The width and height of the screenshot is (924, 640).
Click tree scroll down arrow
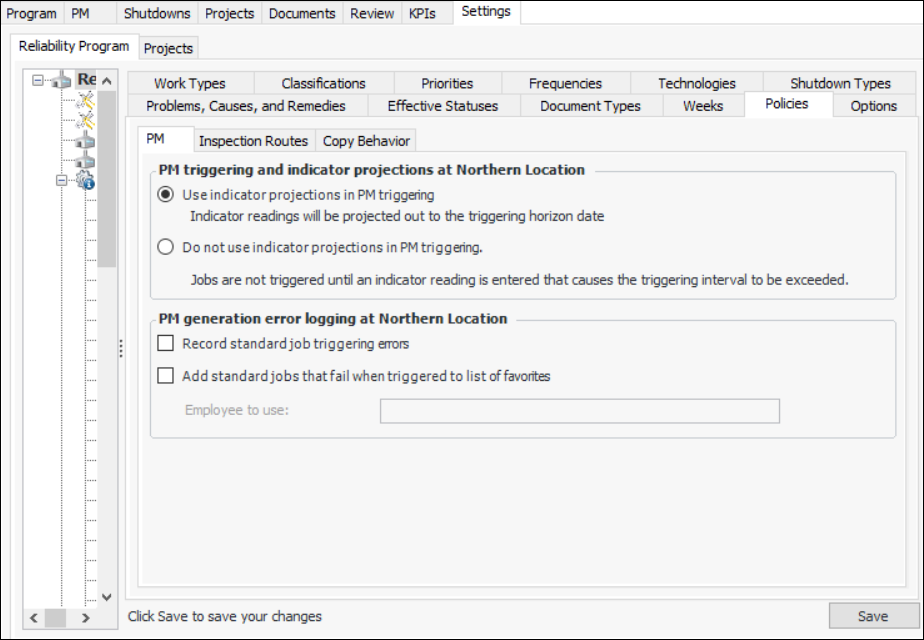tap(107, 597)
